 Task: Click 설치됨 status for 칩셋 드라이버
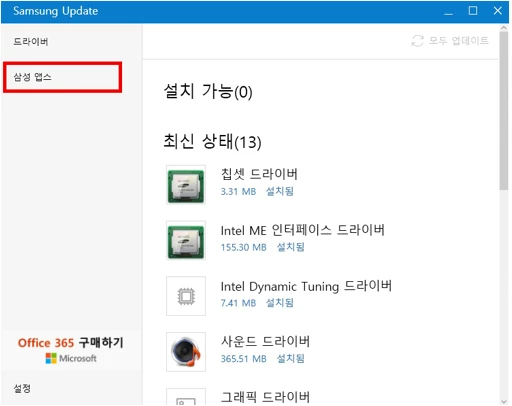[x=280, y=191]
